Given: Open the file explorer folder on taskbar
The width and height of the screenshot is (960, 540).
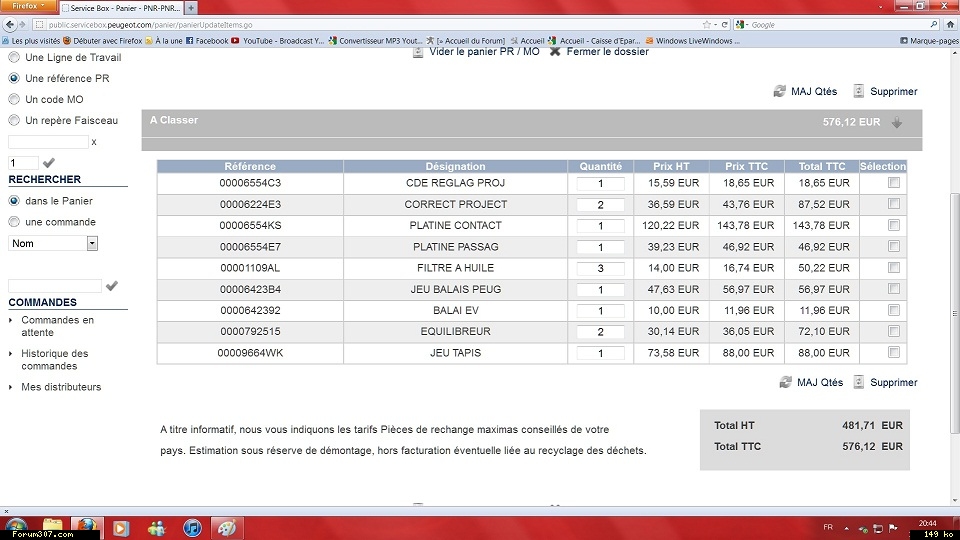Looking at the screenshot, I should (x=53, y=527).
